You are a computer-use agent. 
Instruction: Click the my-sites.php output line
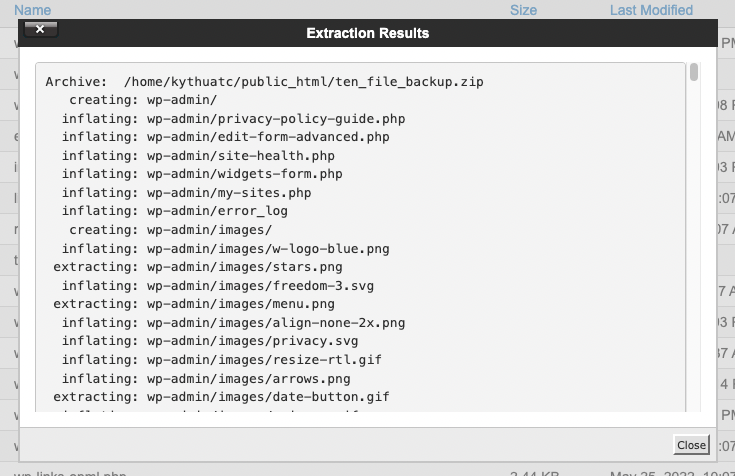(x=187, y=193)
